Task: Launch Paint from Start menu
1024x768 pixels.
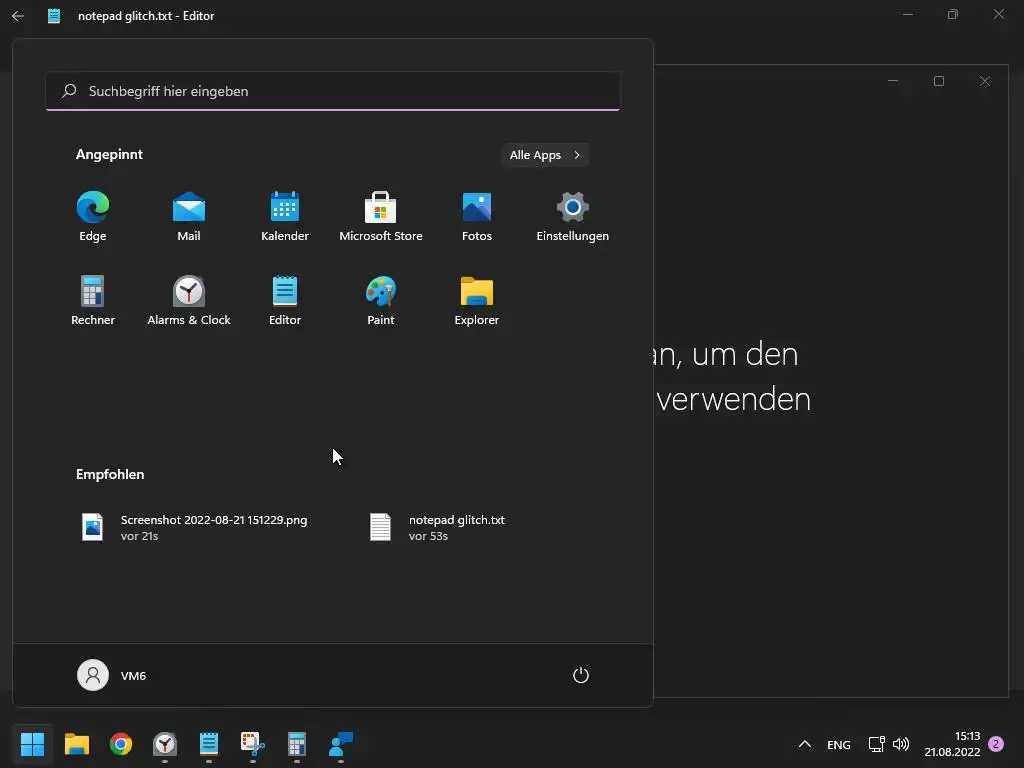Action: tap(381, 300)
